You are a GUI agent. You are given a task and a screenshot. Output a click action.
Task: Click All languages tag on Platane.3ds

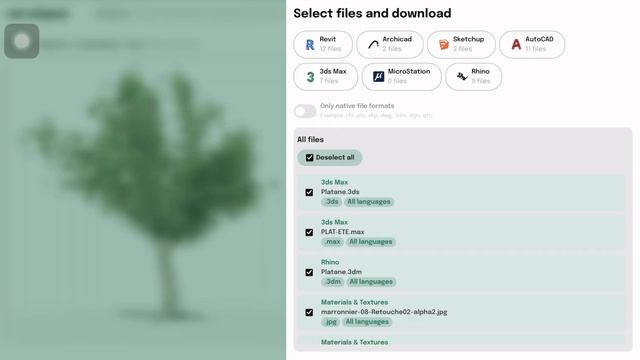[369, 202]
